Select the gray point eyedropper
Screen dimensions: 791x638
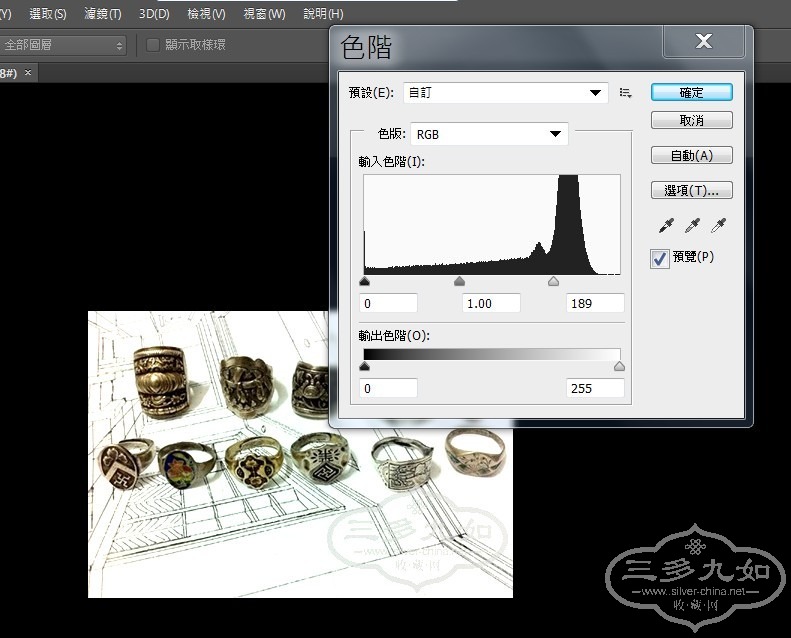tap(692, 227)
